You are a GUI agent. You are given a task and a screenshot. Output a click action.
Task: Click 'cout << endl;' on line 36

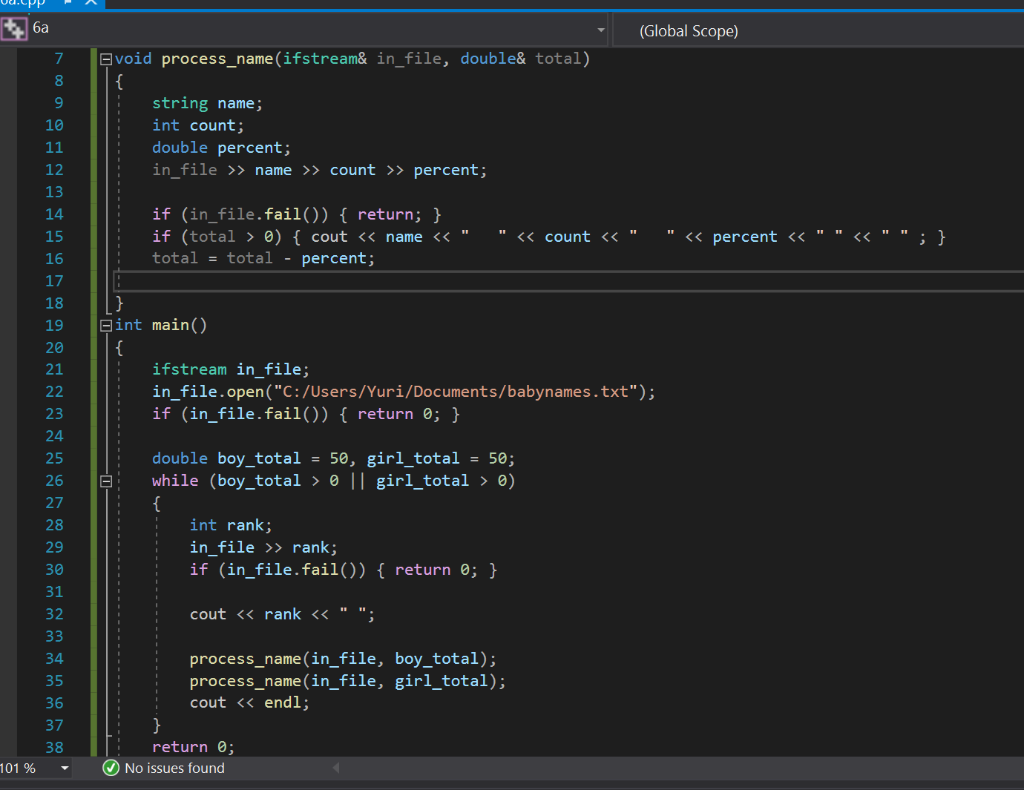[249, 703]
